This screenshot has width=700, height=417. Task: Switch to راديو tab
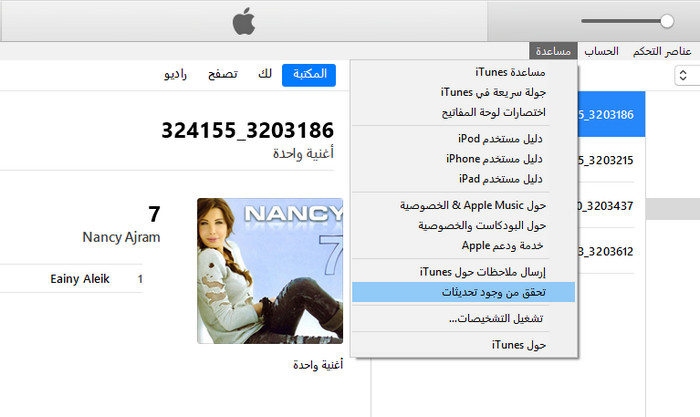175,74
